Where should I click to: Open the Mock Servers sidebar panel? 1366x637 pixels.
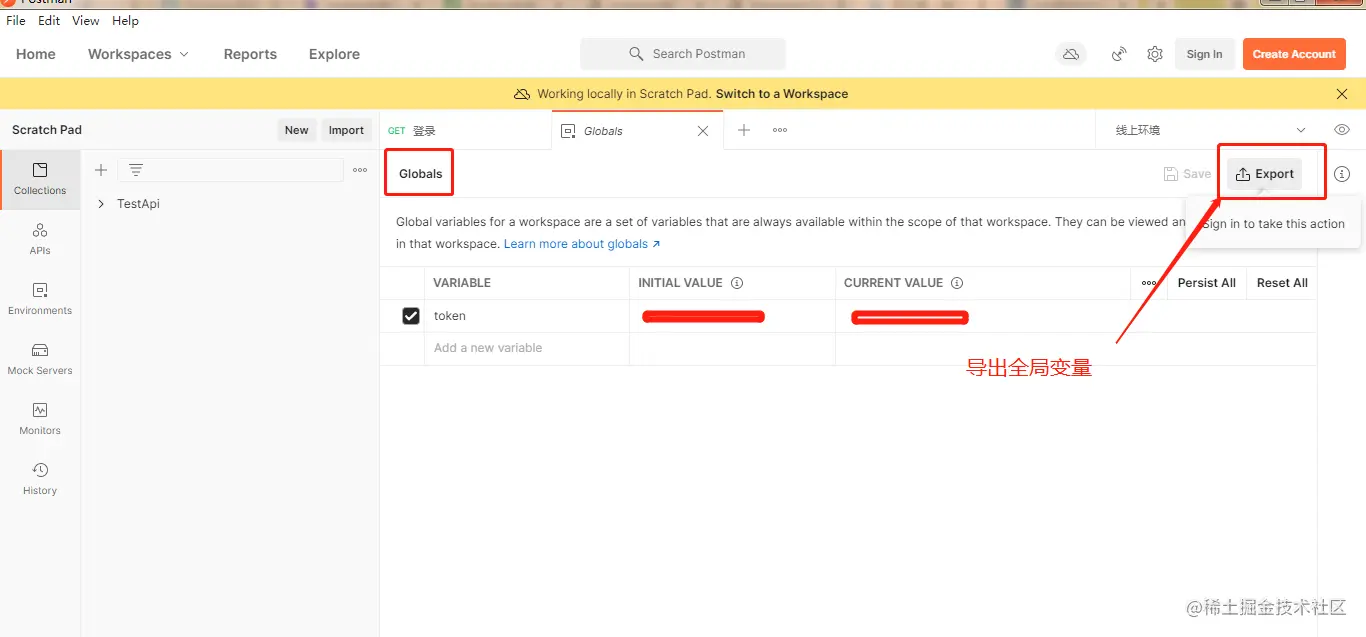pyautogui.click(x=40, y=359)
